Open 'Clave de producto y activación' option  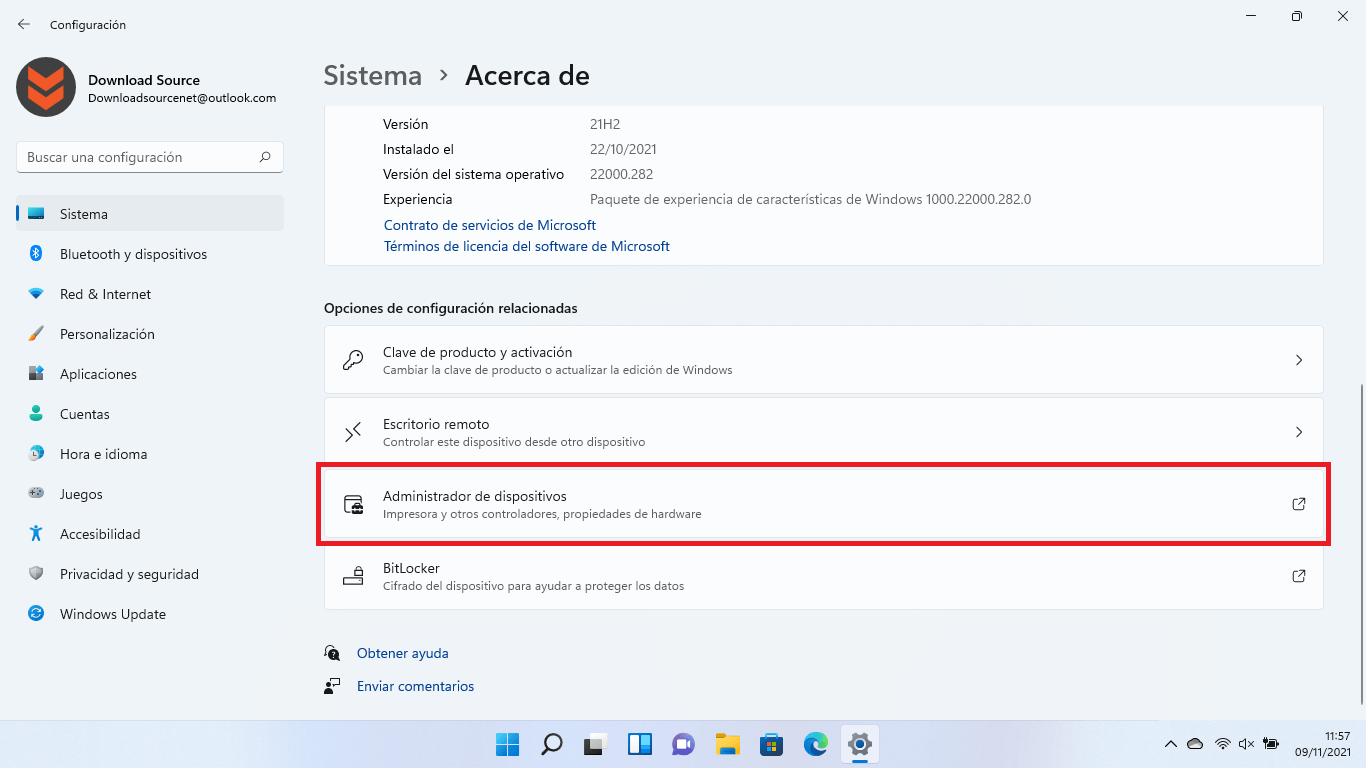coord(823,360)
